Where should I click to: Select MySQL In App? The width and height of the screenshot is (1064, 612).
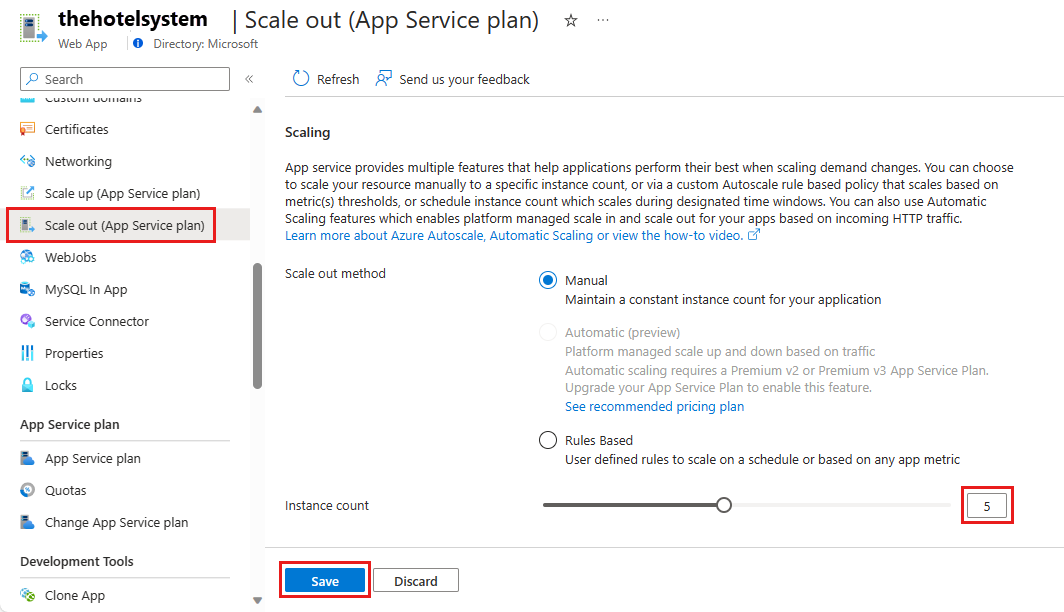[85, 289]
